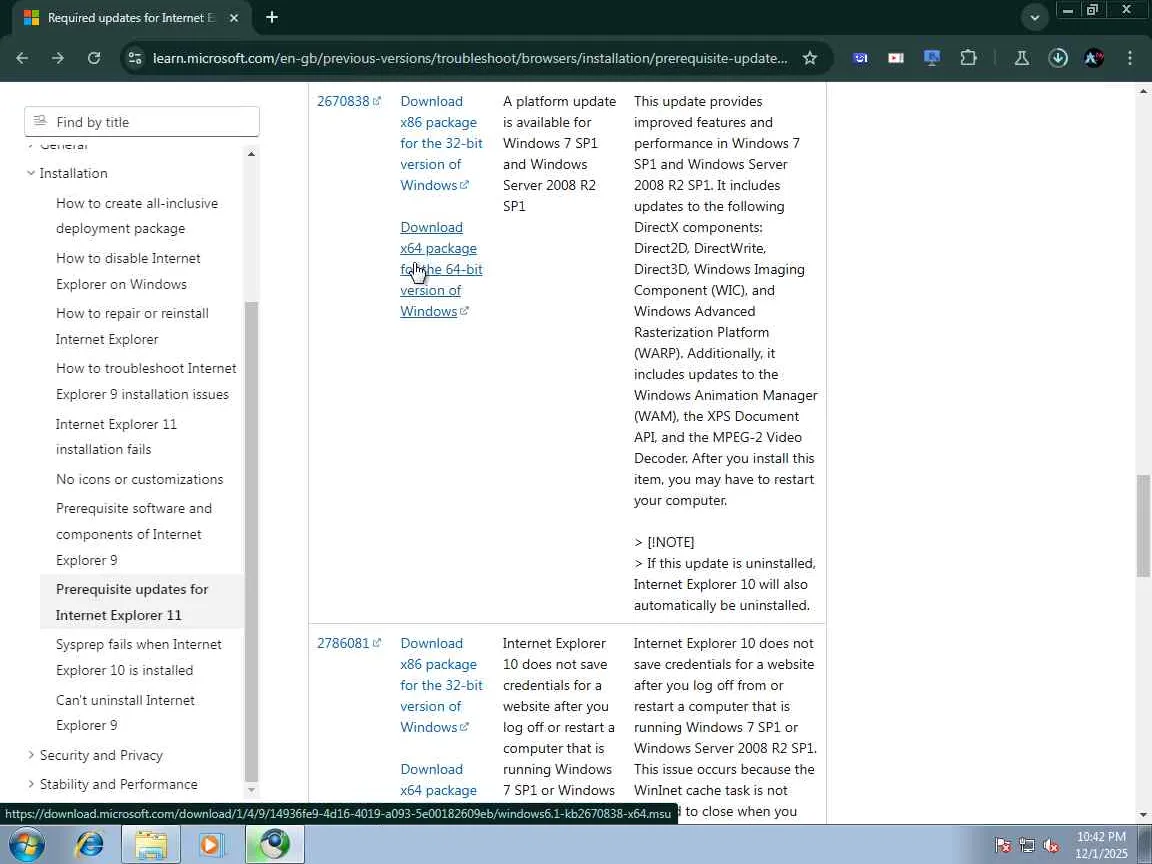Viewport: 1152px width, 864px height.
Task: Open How to repair or reinstall Internet Explorer
Action: 132,326
